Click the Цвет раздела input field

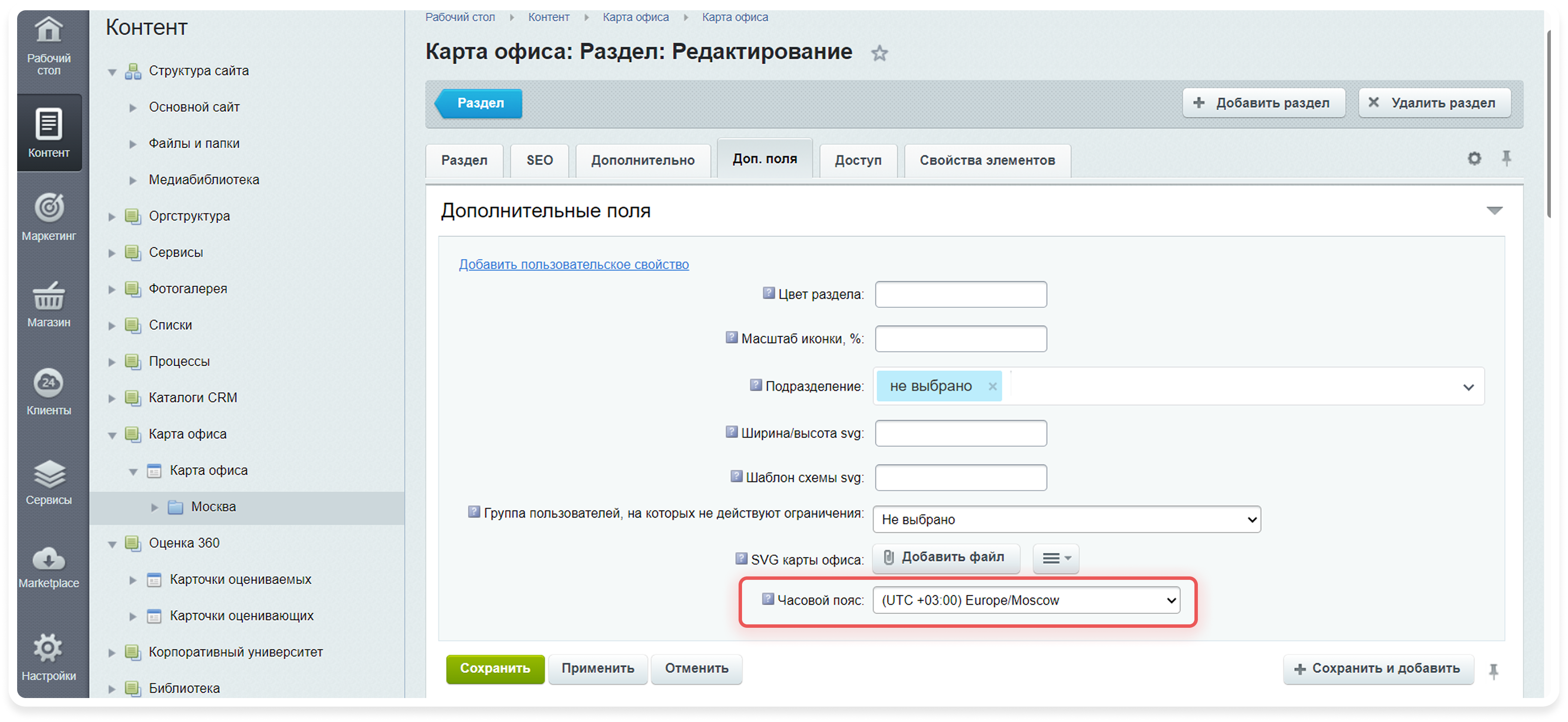[961, 294]
